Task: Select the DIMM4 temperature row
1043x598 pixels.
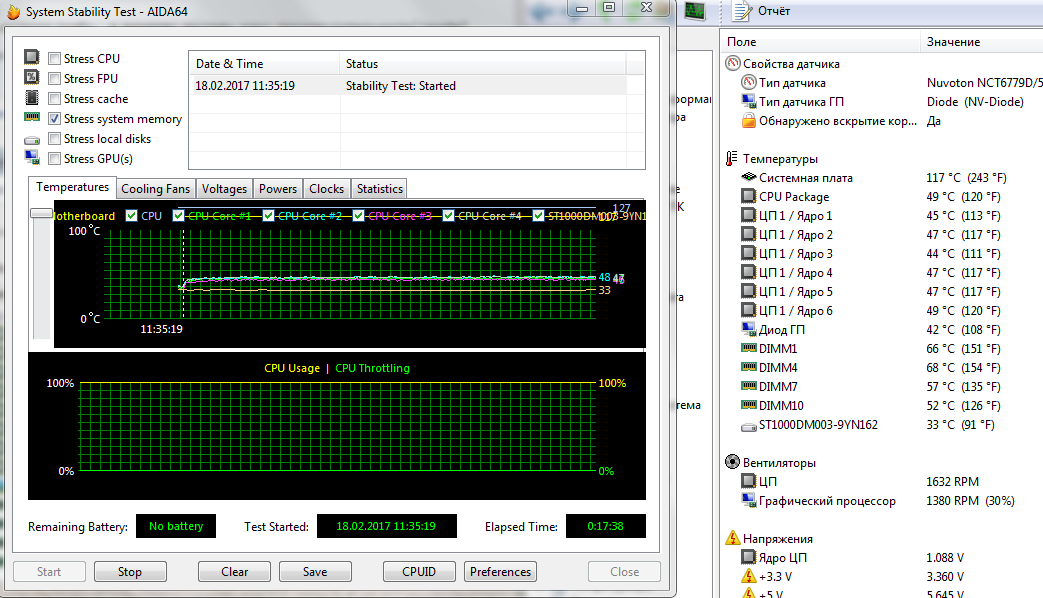Action: 881,367
